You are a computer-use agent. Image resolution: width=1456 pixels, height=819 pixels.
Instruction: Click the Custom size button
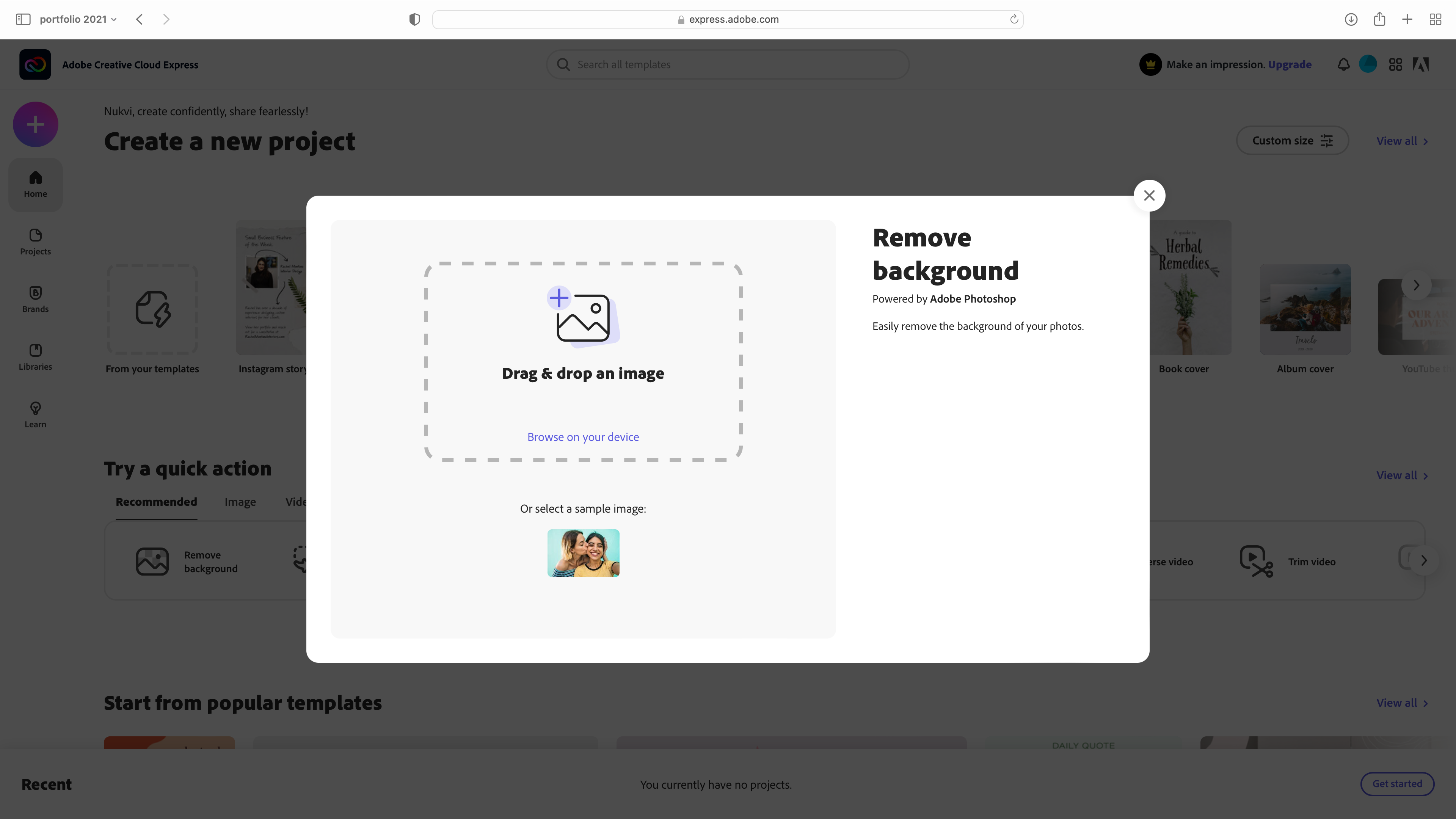tap(1292, 141)
